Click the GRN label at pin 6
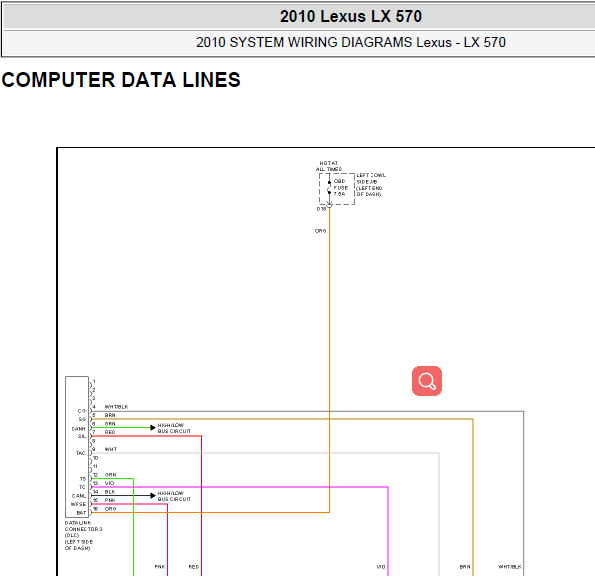595x576 pixels. click(x=110, y=424)
